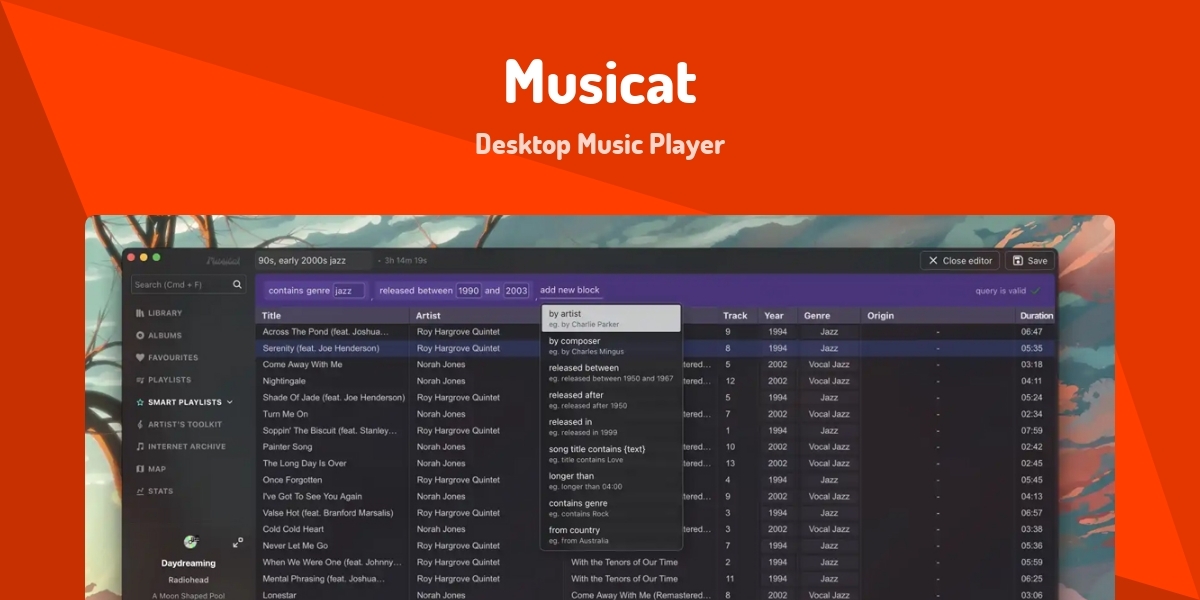Image resolution: width=1200 pixels, height=600 pixels.
Task: Select 'by composer' block option
Action: click(x=611, y=345)
